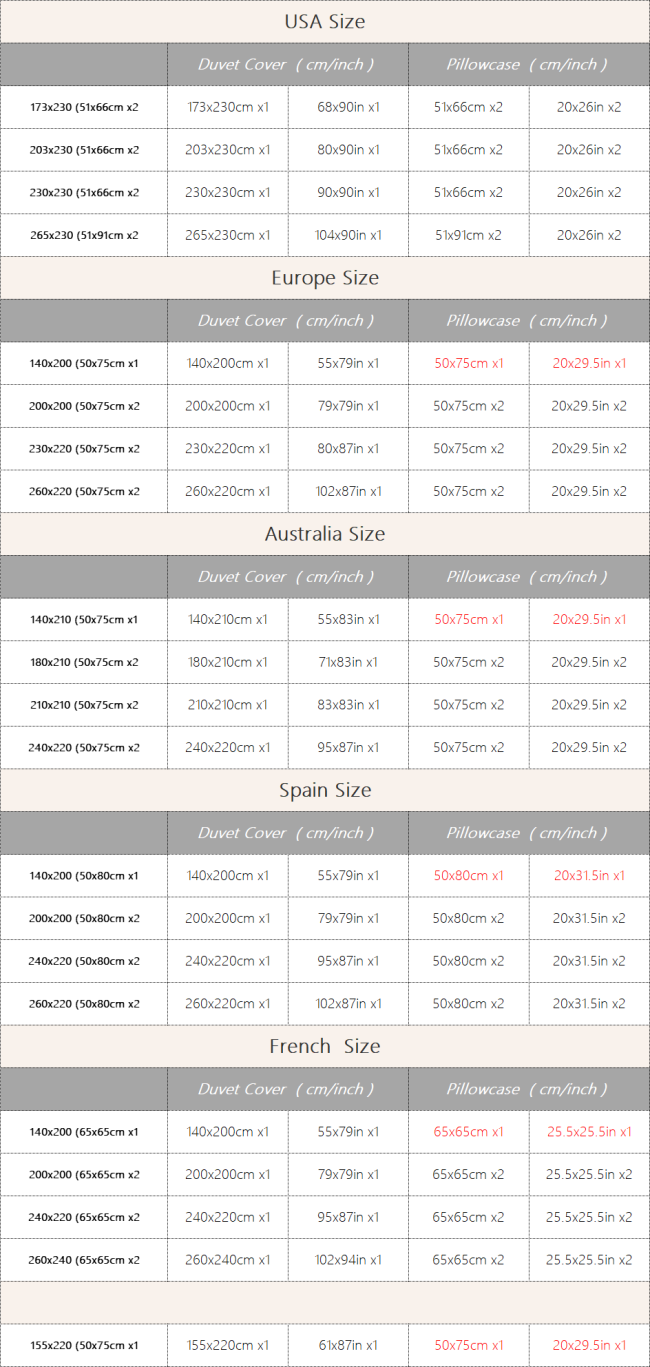
Task: Click the Pillowcase header under Spain Size
Action: coord(527,833)
